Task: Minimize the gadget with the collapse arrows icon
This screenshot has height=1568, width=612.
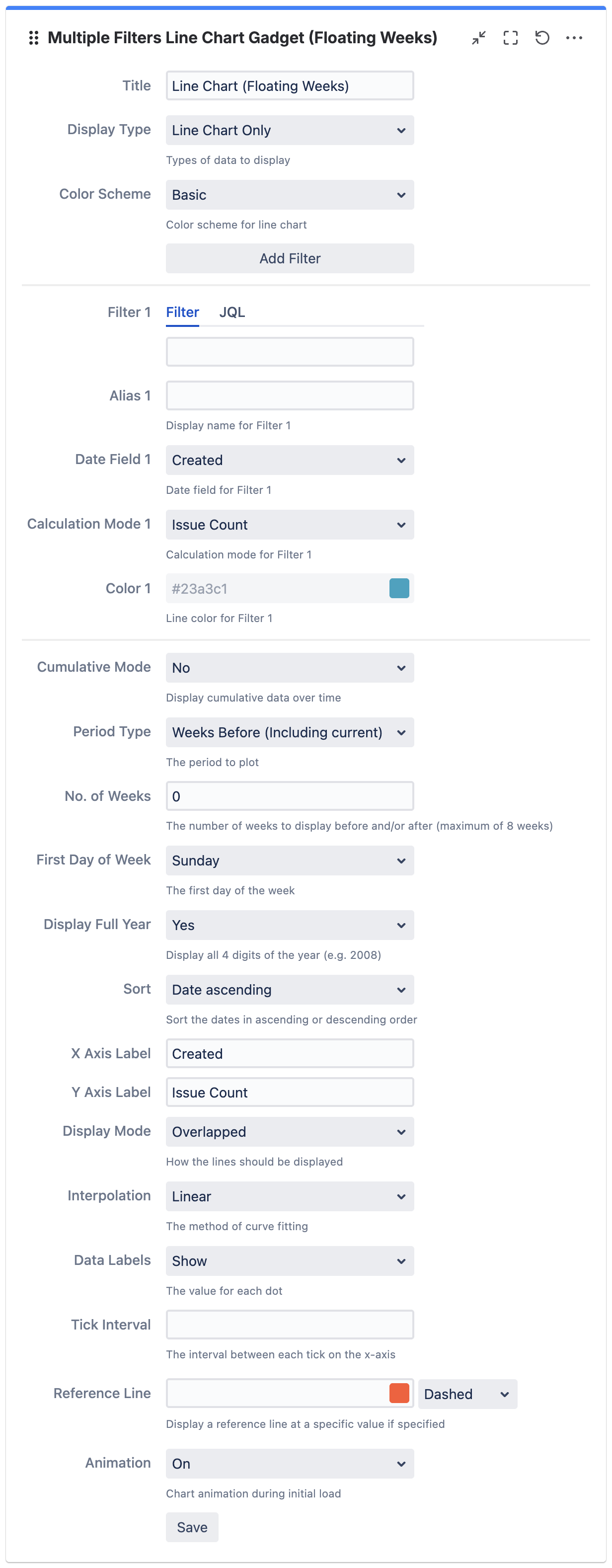Action: pos(479,38)
